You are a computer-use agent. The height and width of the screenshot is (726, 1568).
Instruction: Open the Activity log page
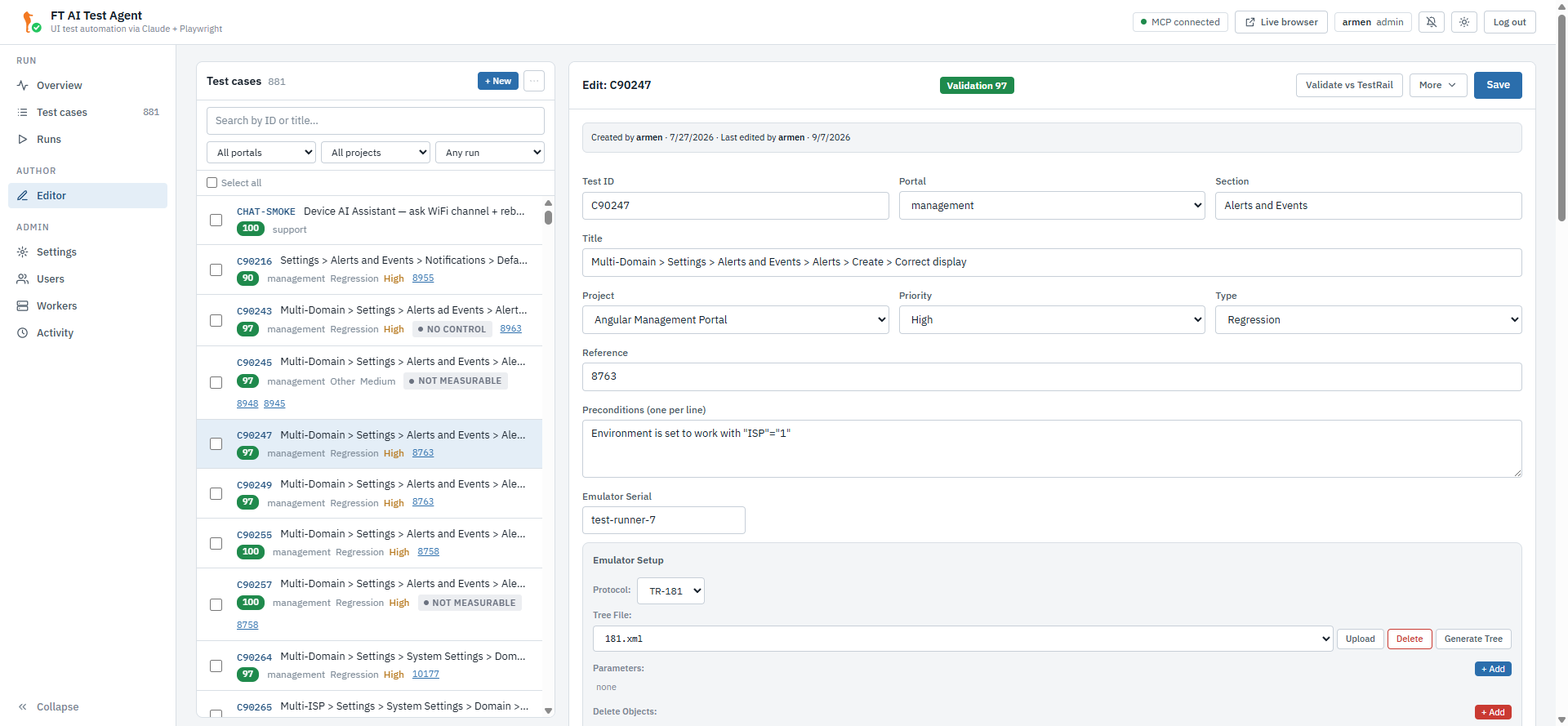(x=87, y=333)
